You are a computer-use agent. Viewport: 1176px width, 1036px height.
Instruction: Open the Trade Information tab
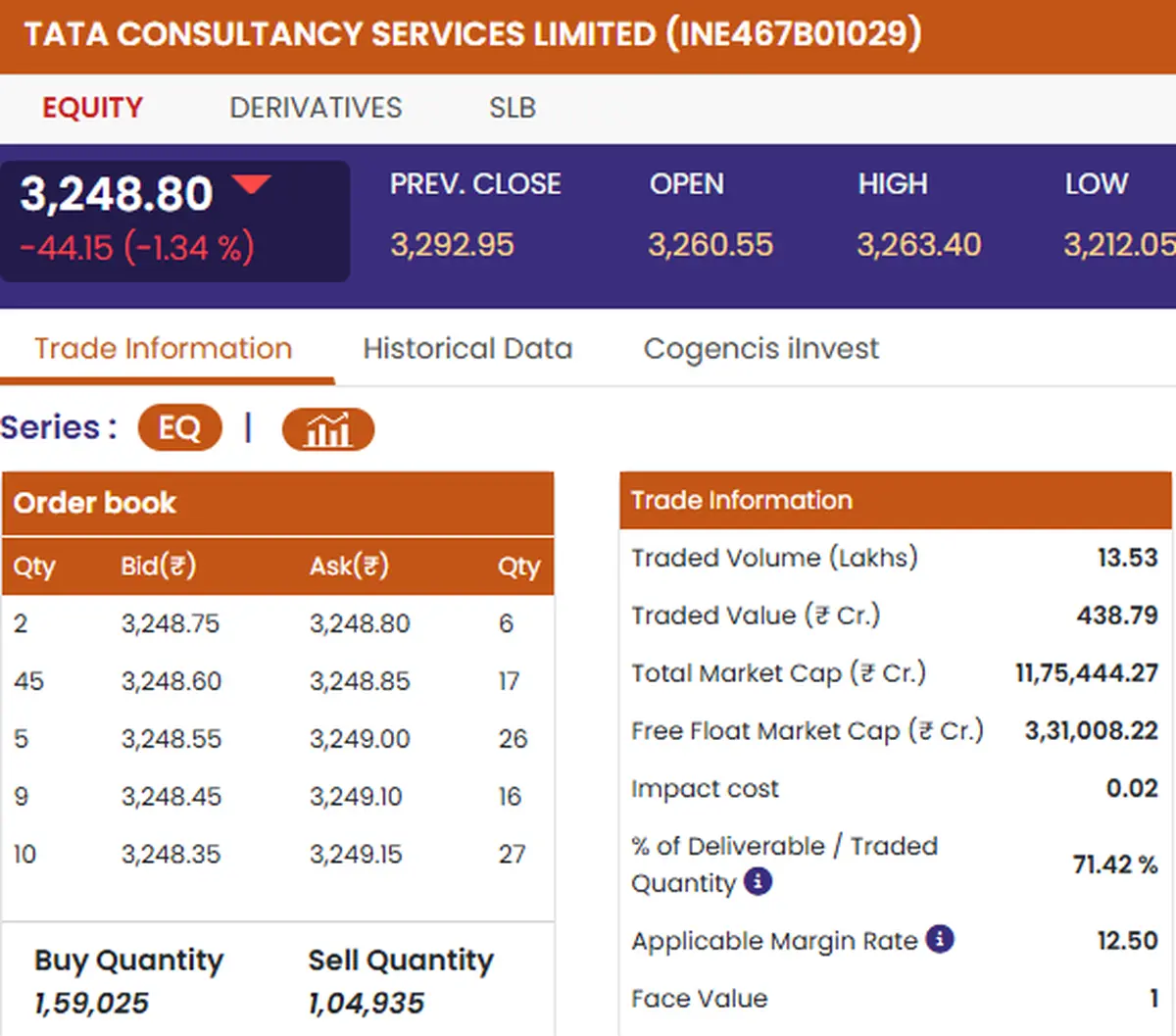pos(164,349)
